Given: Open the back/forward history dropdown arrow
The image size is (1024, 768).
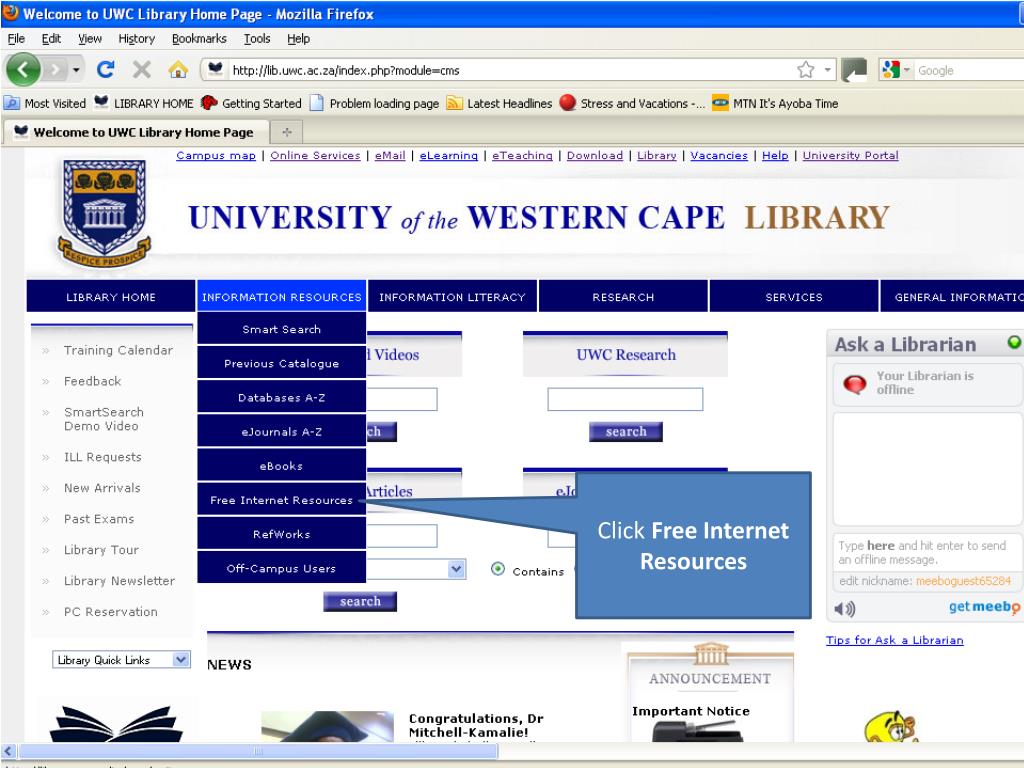Looking at the screenshot, I should (x=76, y=69).
